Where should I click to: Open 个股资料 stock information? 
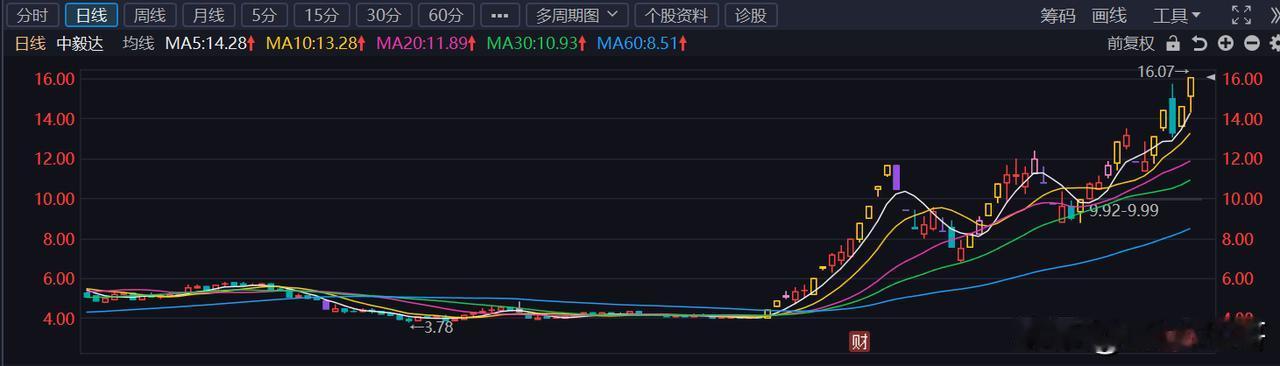click(x=676, y=15)
